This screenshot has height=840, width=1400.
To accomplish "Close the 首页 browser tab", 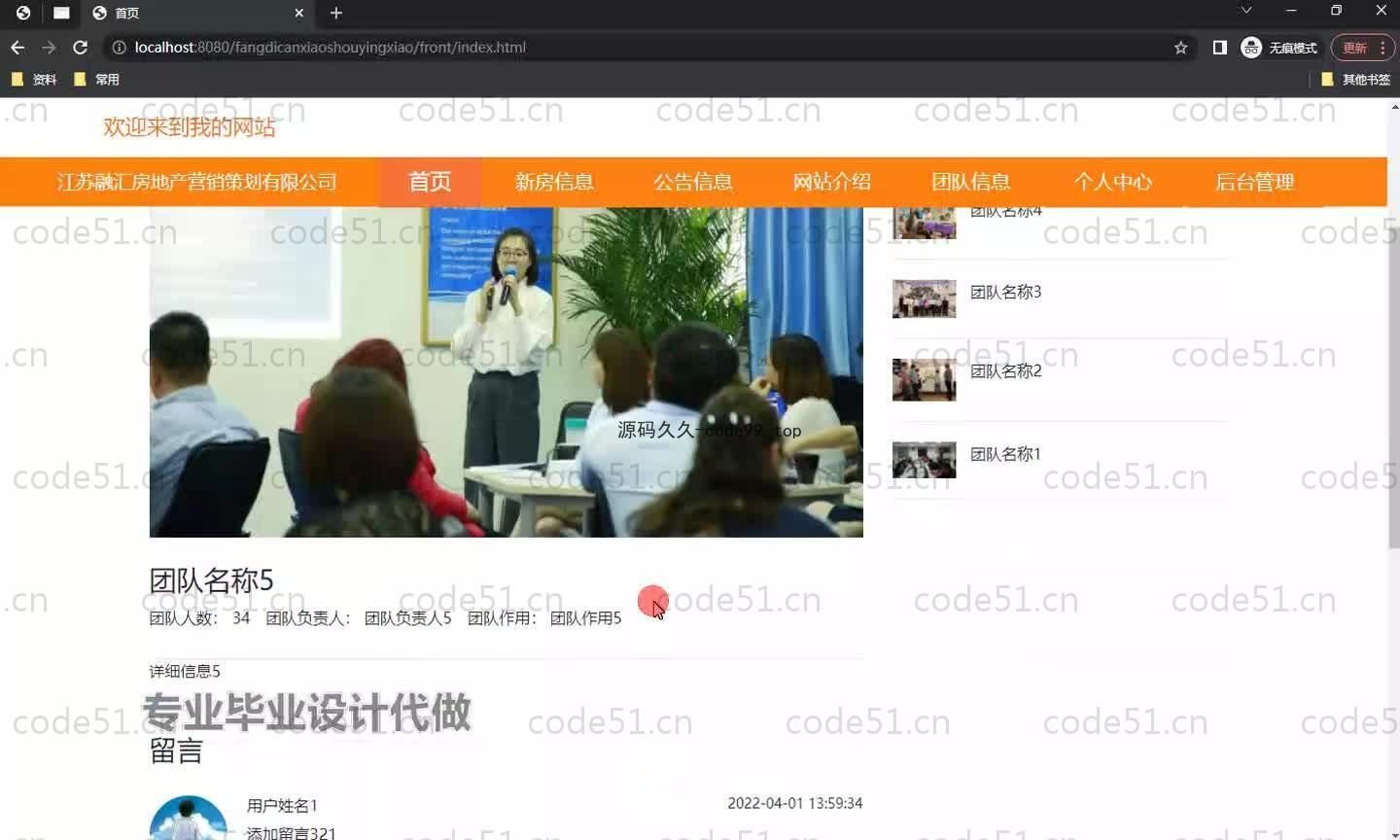I will [x=299, y=13].
